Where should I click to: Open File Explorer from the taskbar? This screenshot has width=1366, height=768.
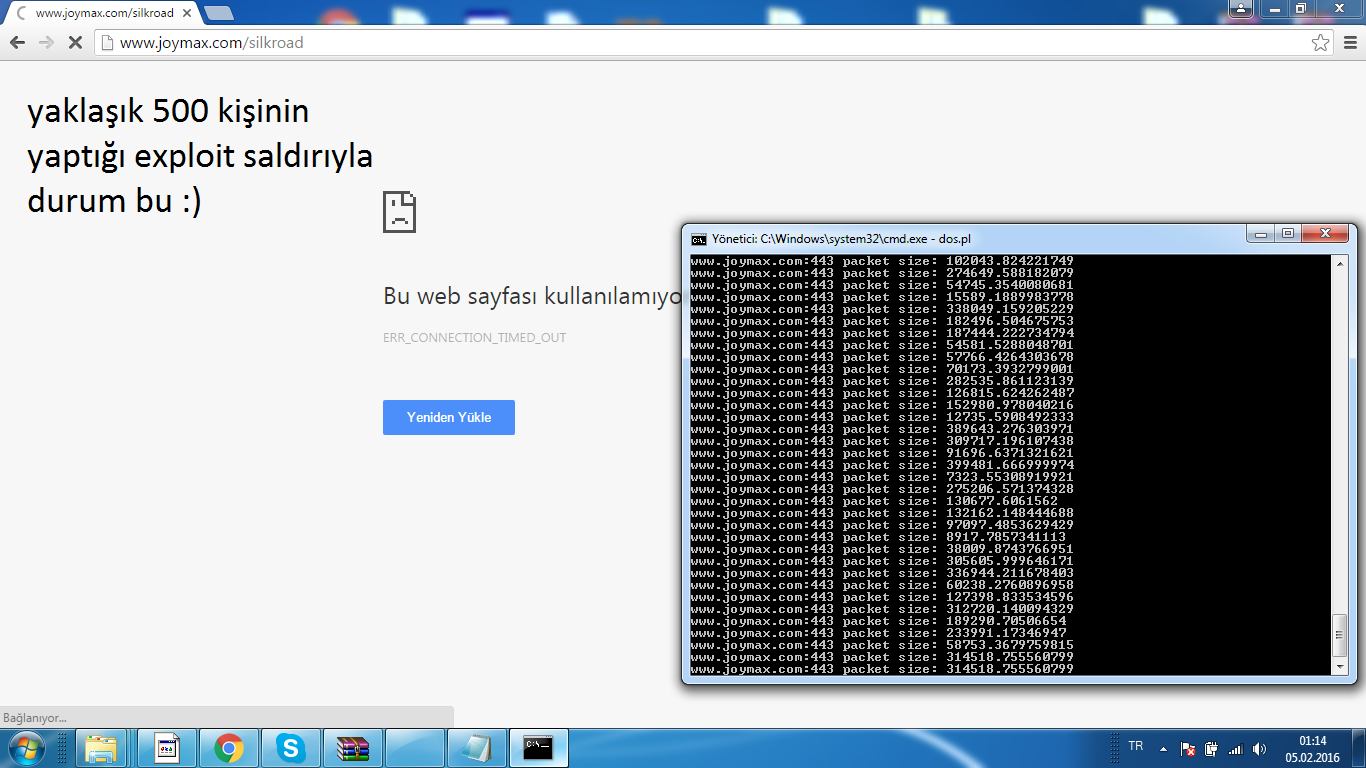[x=103, y=748]
